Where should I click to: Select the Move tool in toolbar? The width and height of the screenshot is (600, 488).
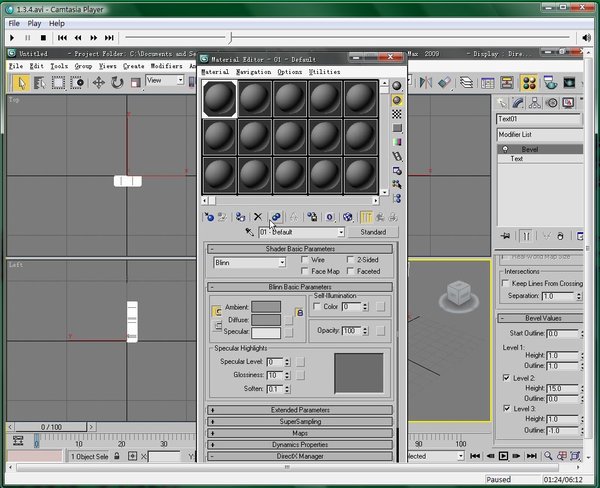(99, 83)
